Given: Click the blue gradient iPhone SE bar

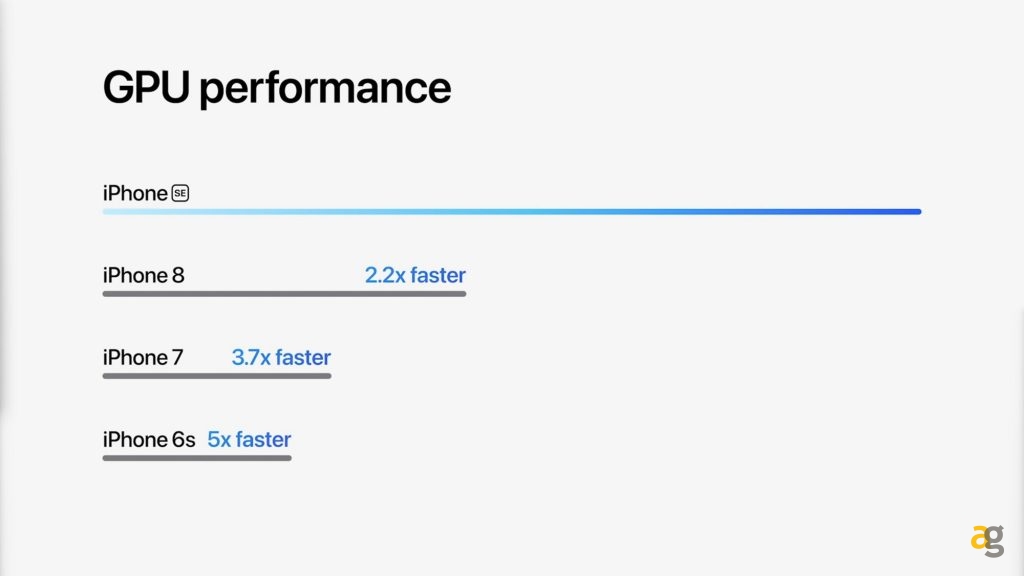Looking at the screenshot, I should click(511, 212).
